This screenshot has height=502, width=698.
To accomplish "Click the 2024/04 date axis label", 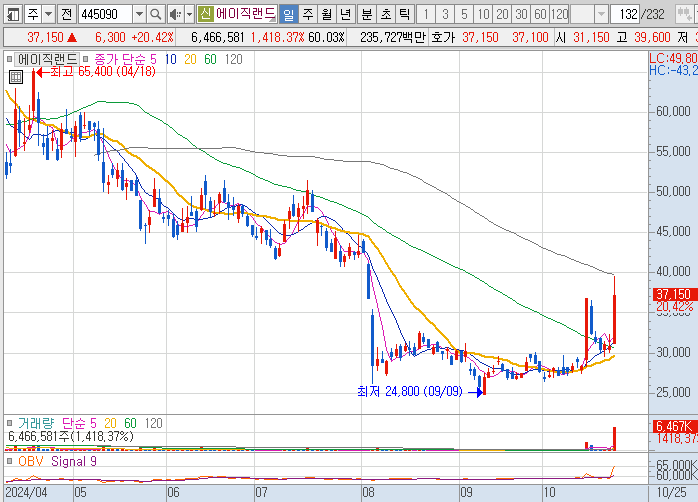I will click(x=26, y=493).
